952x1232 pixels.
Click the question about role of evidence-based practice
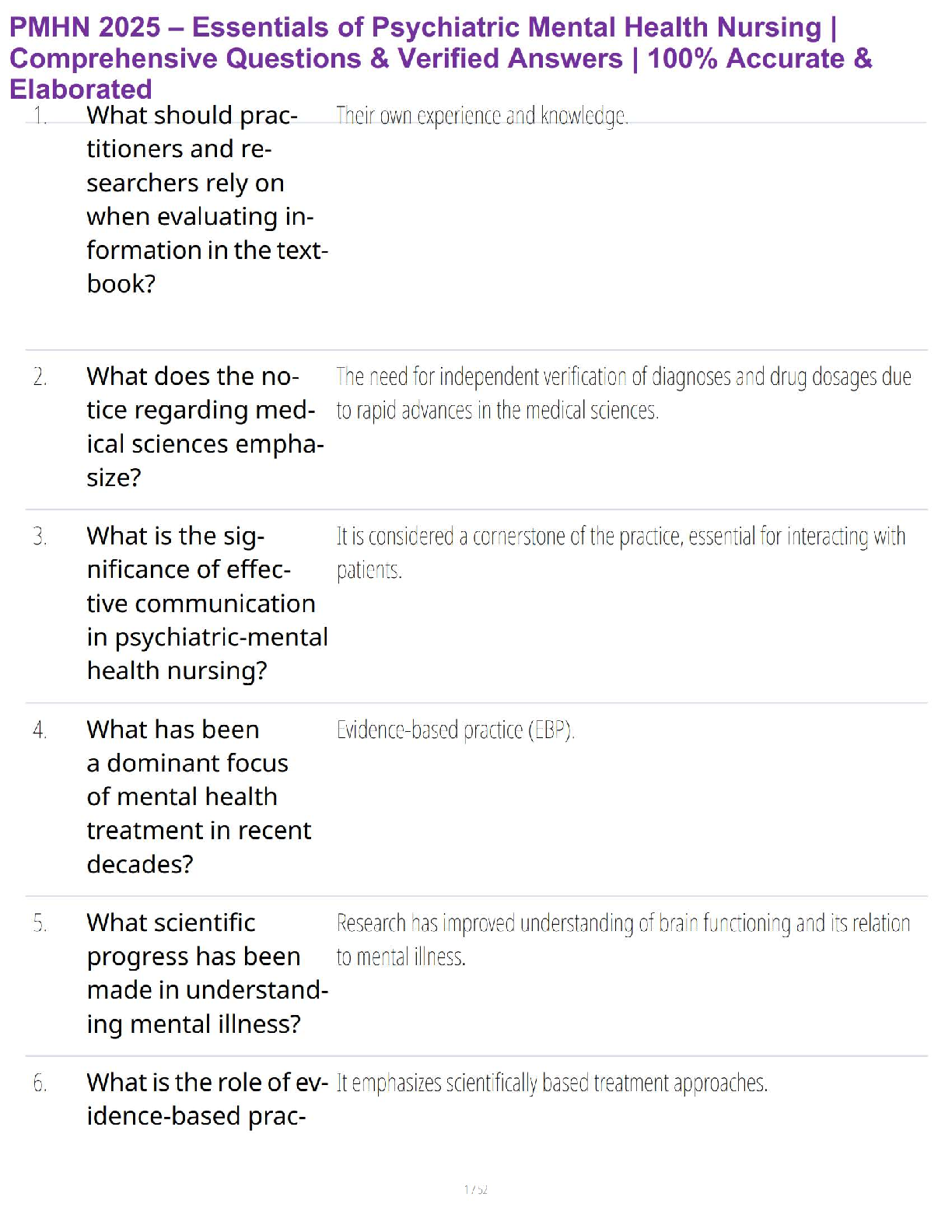pos(206,1099)
